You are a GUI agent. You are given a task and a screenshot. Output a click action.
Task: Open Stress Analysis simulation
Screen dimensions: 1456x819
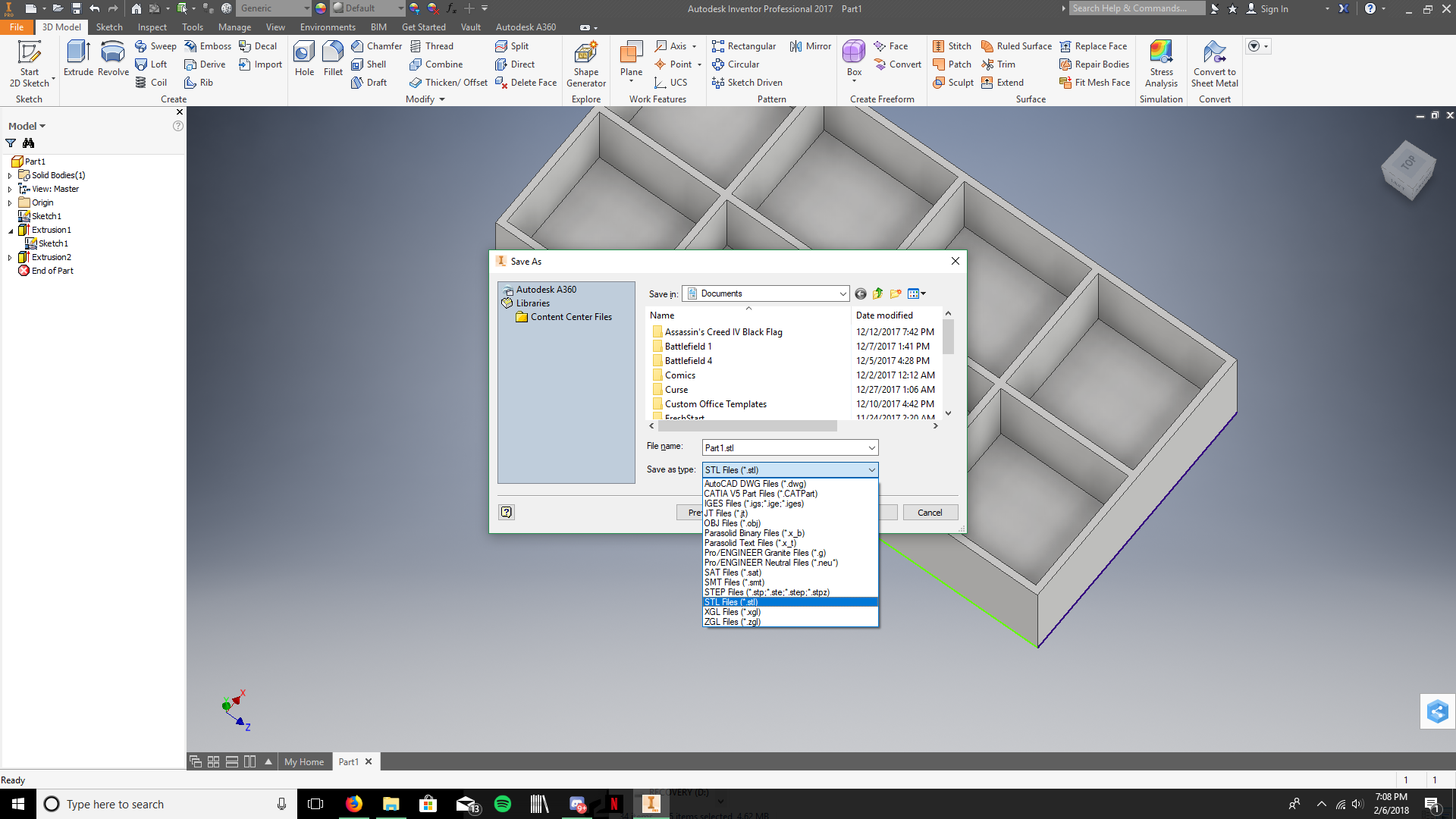pyautogui.click(x=1161, y=64)
